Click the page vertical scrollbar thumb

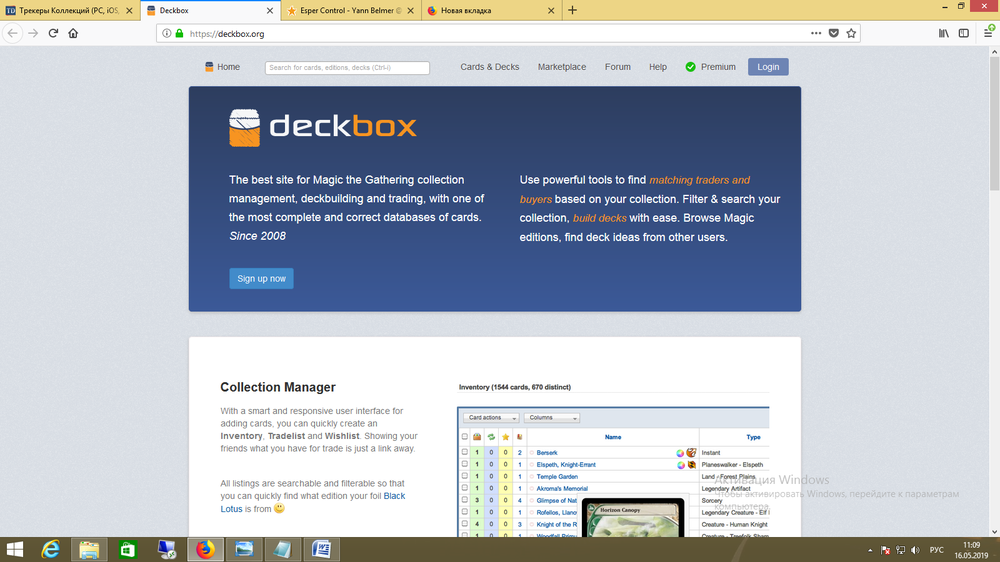tap(994, 125)
